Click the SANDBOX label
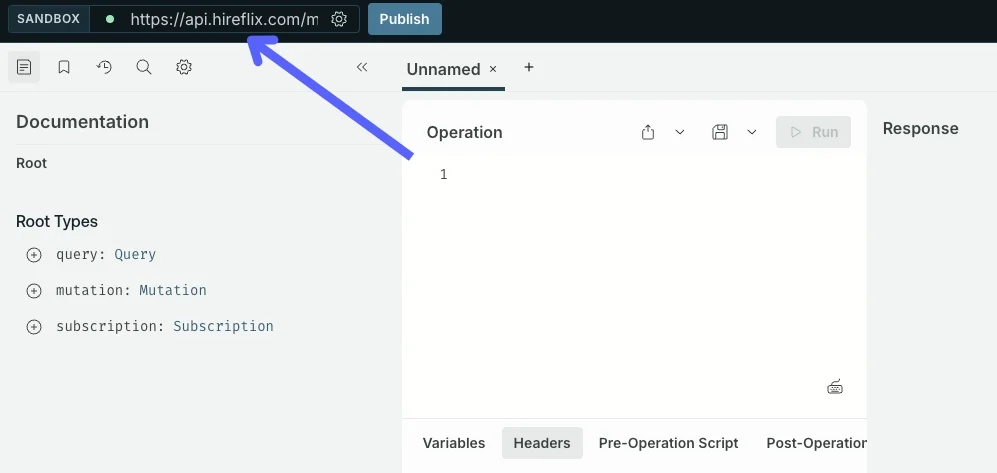 48,19
